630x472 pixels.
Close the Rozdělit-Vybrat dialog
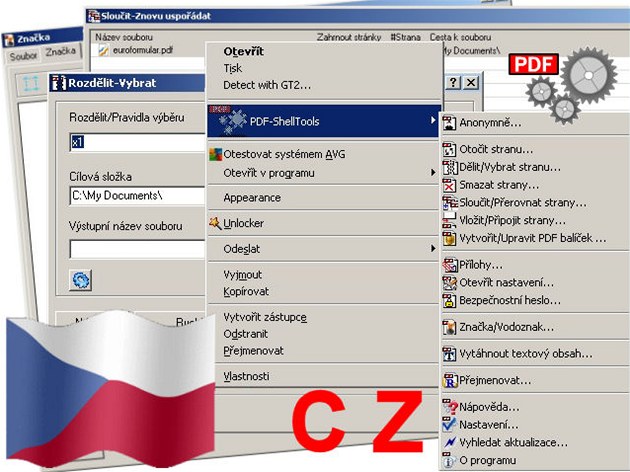coord(471,83)
